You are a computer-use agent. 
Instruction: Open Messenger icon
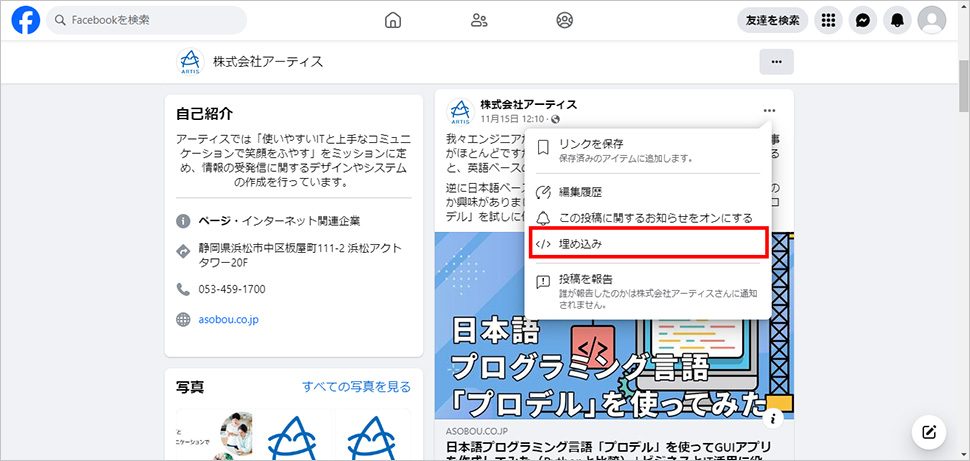863,20
